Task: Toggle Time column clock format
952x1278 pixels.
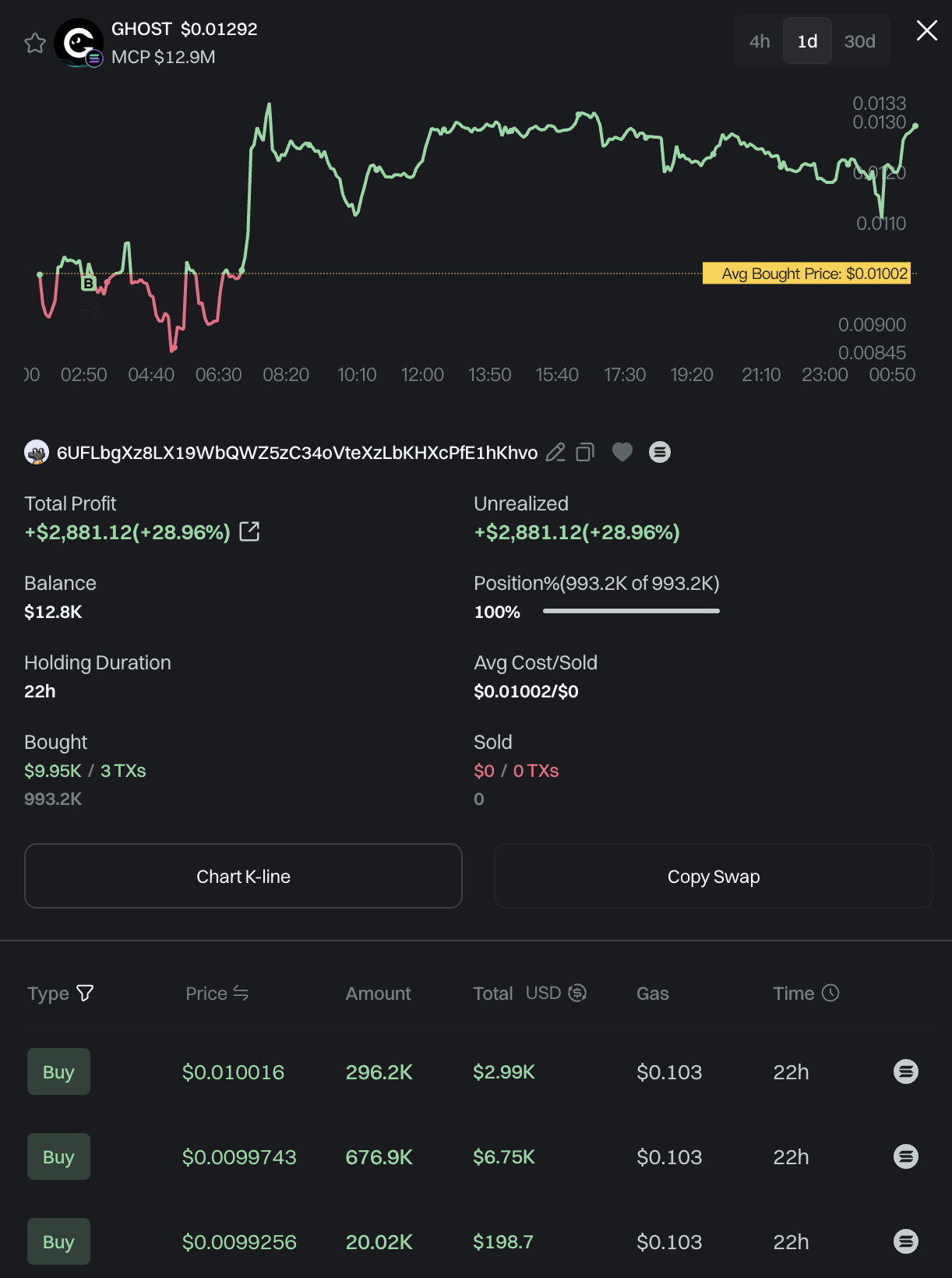Action: [x=831, y=993]
